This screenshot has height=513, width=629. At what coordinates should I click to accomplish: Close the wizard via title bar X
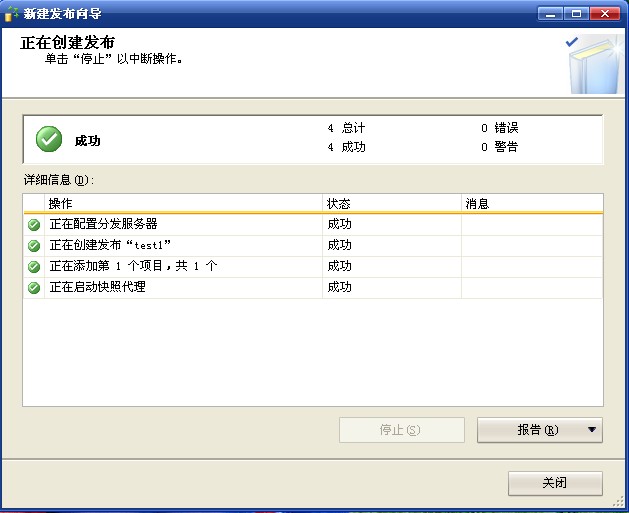click(605, 14)
